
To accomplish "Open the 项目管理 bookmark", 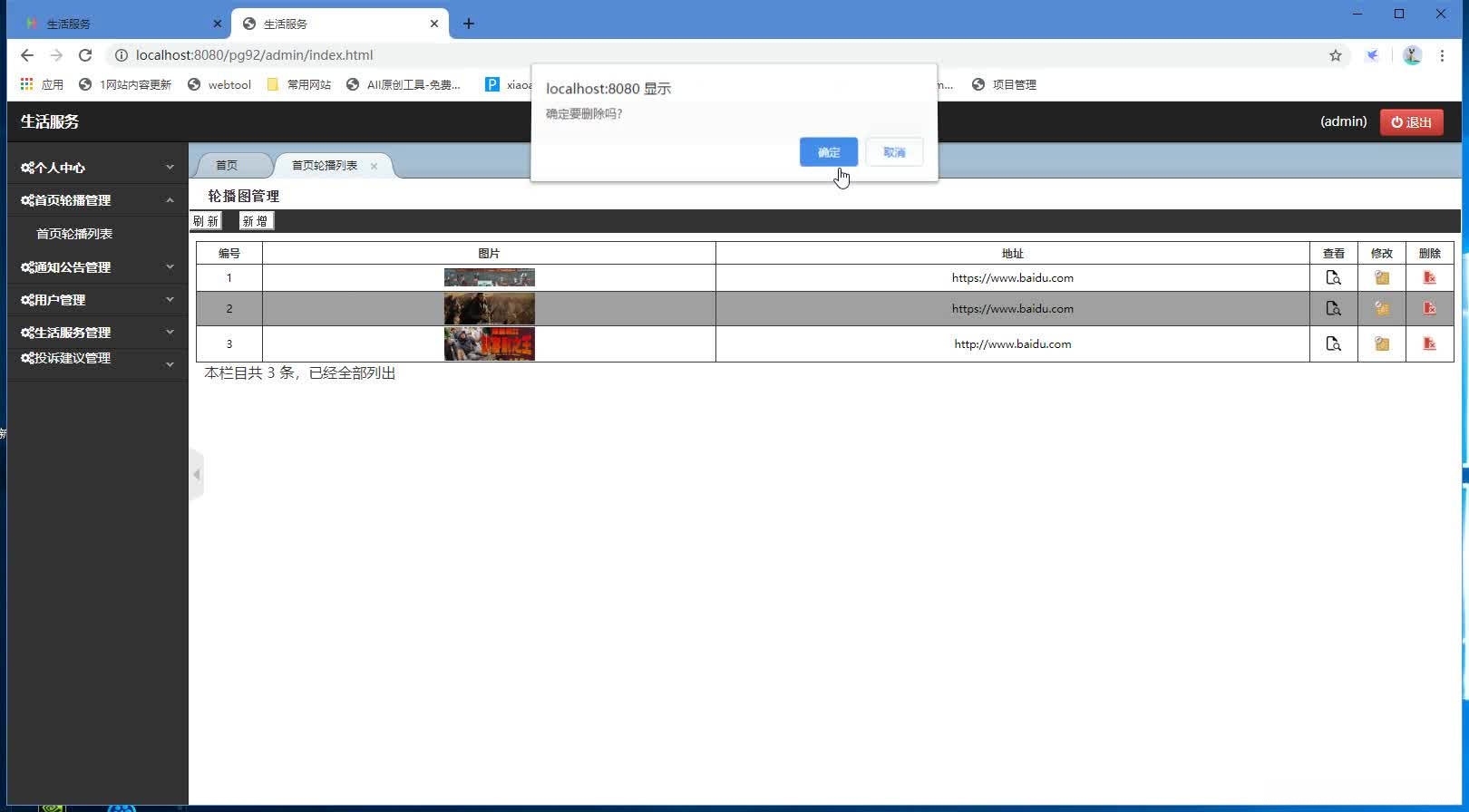I will (1004, 84).
